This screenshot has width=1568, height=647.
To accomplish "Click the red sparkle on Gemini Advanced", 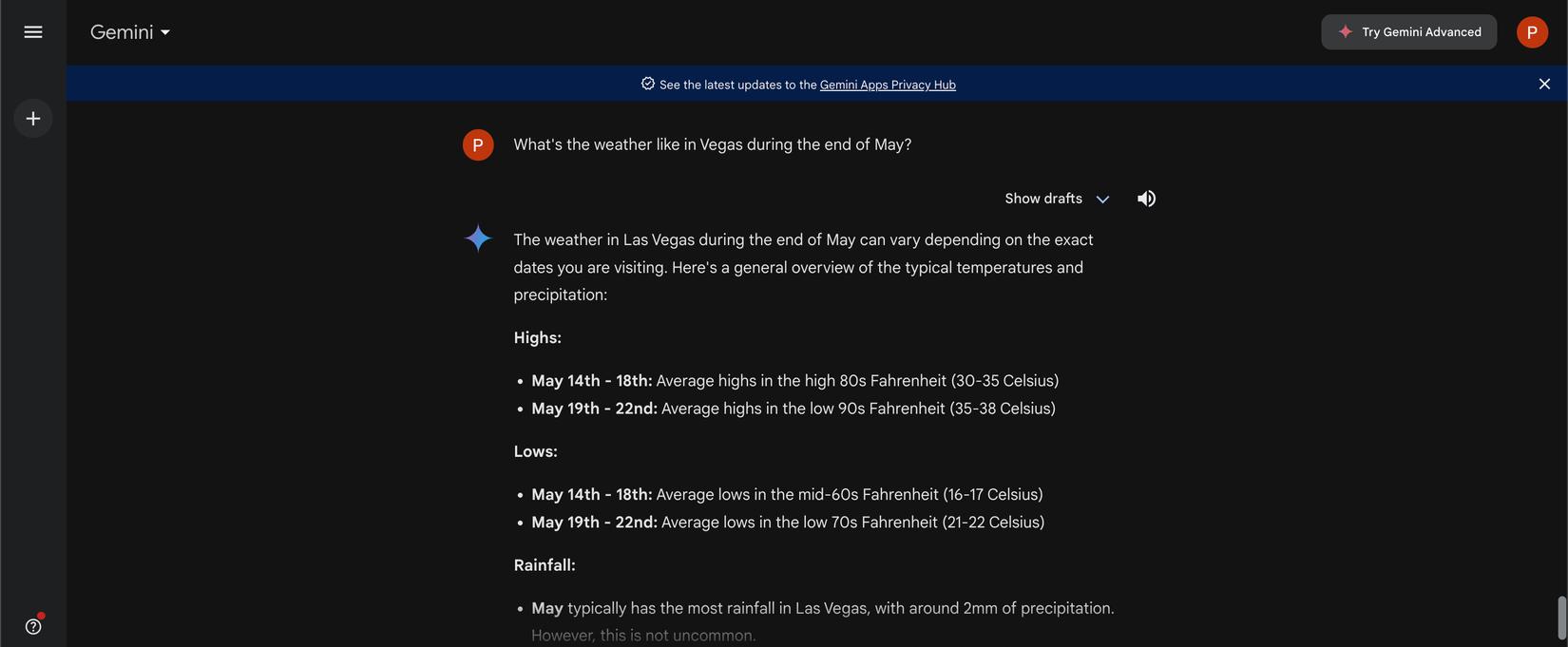I will (1345, 32).
